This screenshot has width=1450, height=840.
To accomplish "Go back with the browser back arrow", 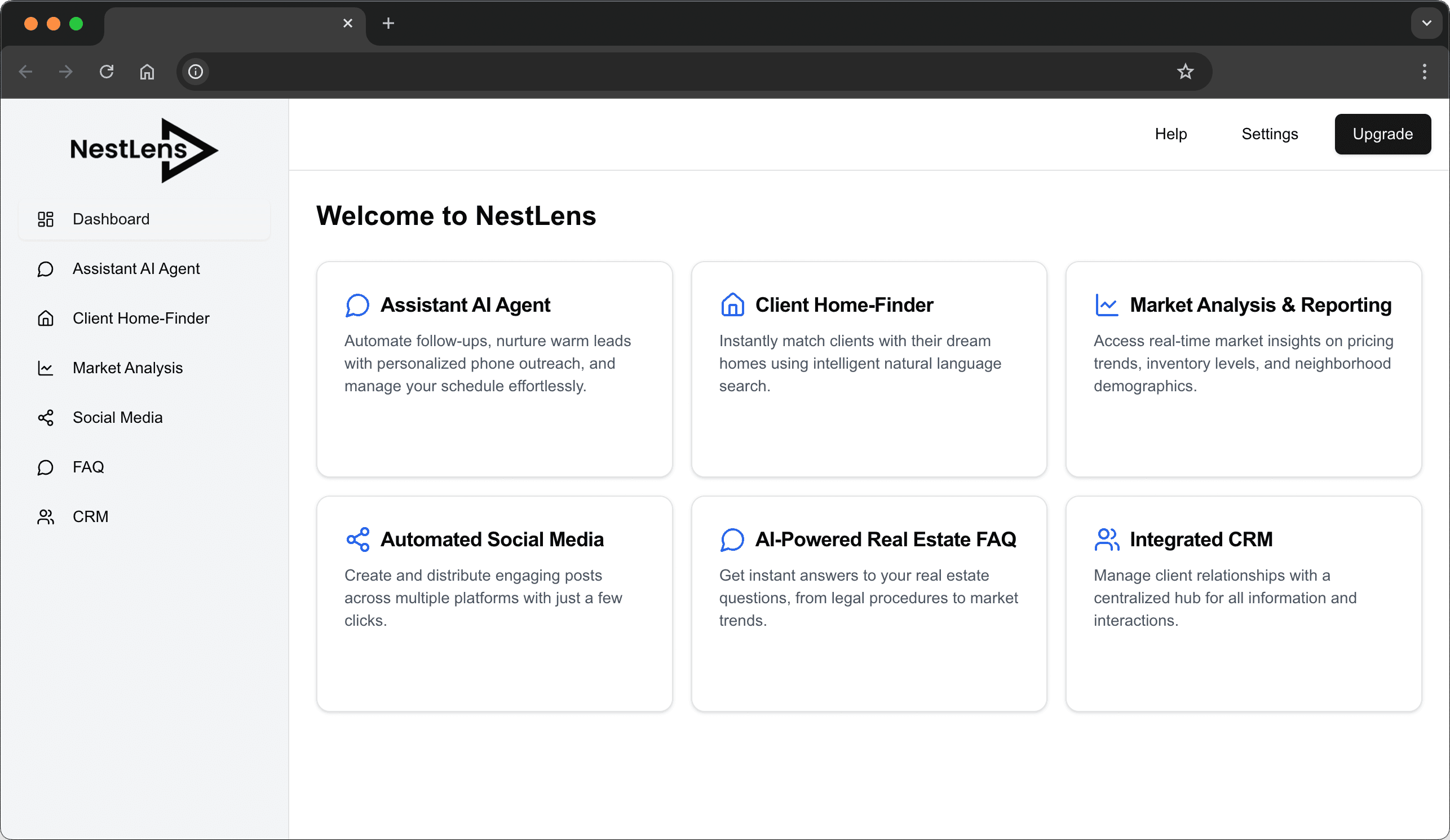I will pyautogui.click(x=26, y=72).
